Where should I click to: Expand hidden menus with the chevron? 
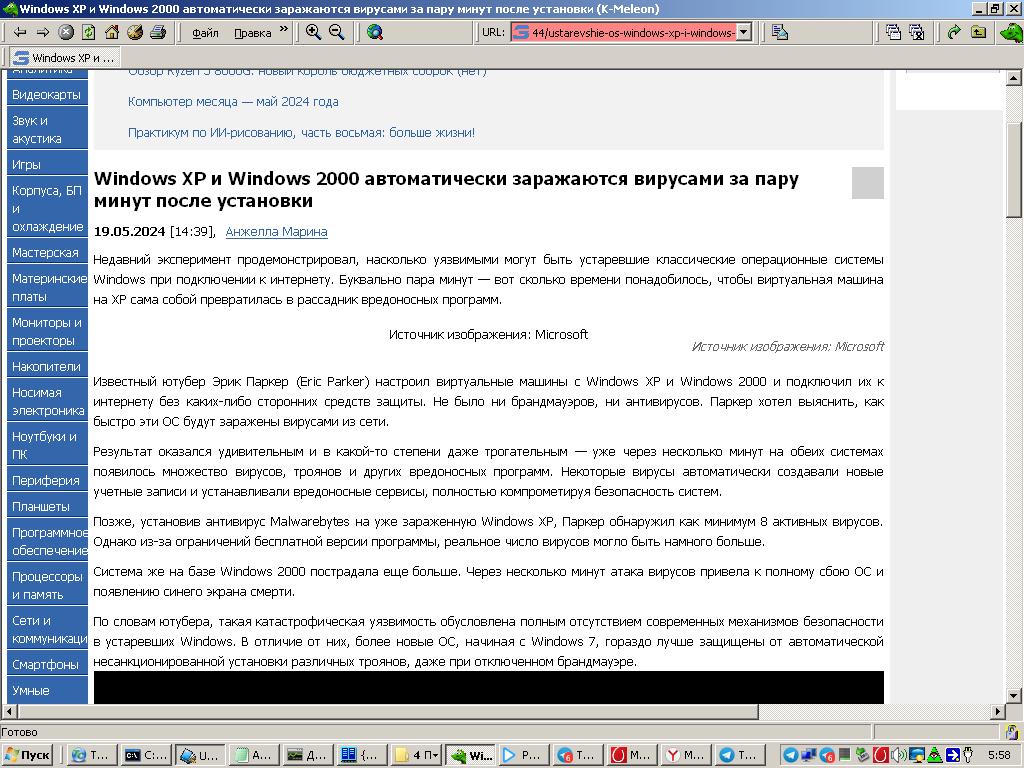[x=283, y=29]
